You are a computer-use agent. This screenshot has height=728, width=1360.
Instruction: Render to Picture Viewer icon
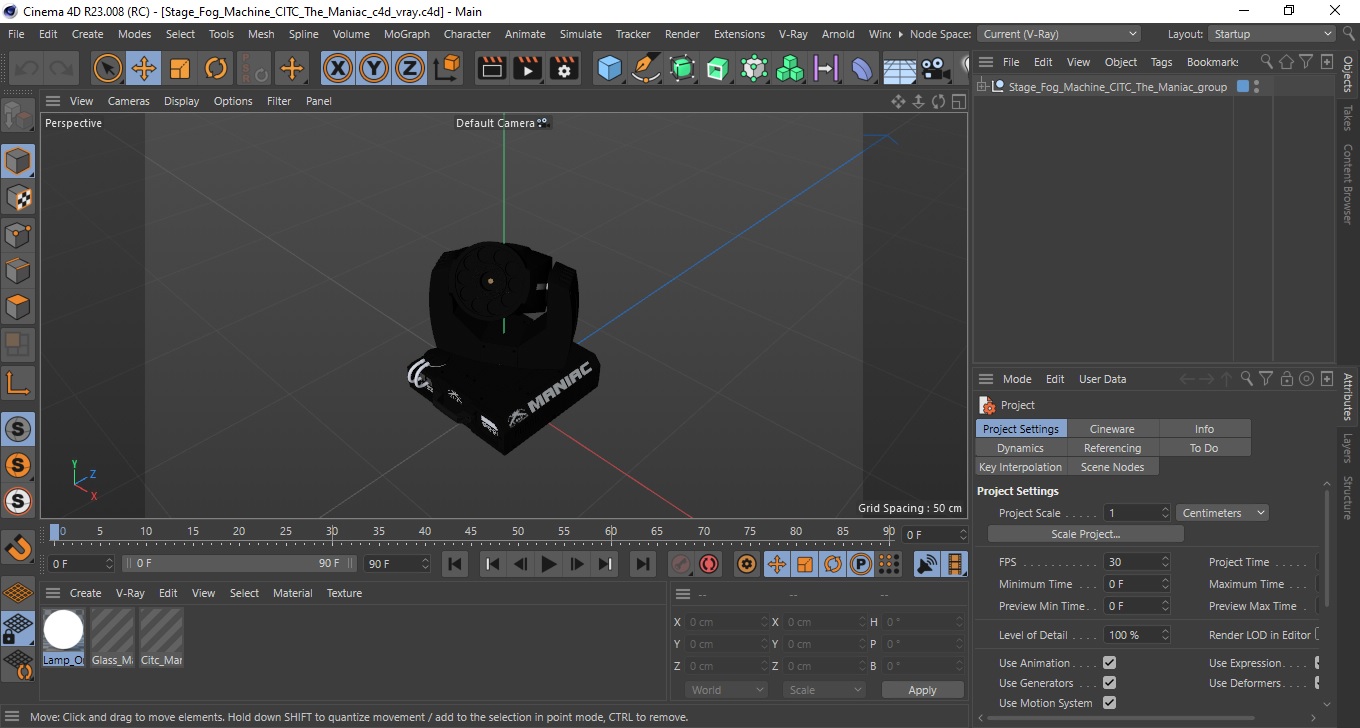[527, 68]
